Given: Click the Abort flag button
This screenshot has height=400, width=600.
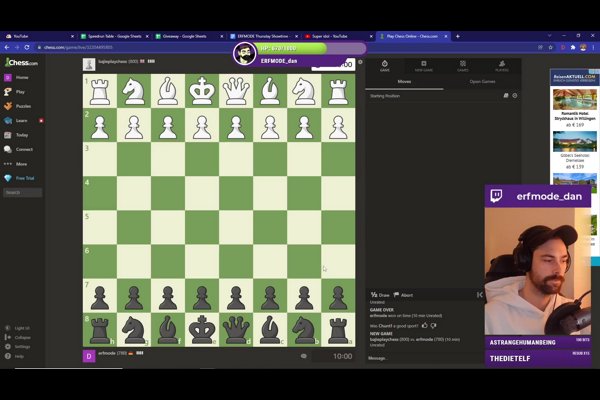Looking at the screenshot, I should 403,295.
